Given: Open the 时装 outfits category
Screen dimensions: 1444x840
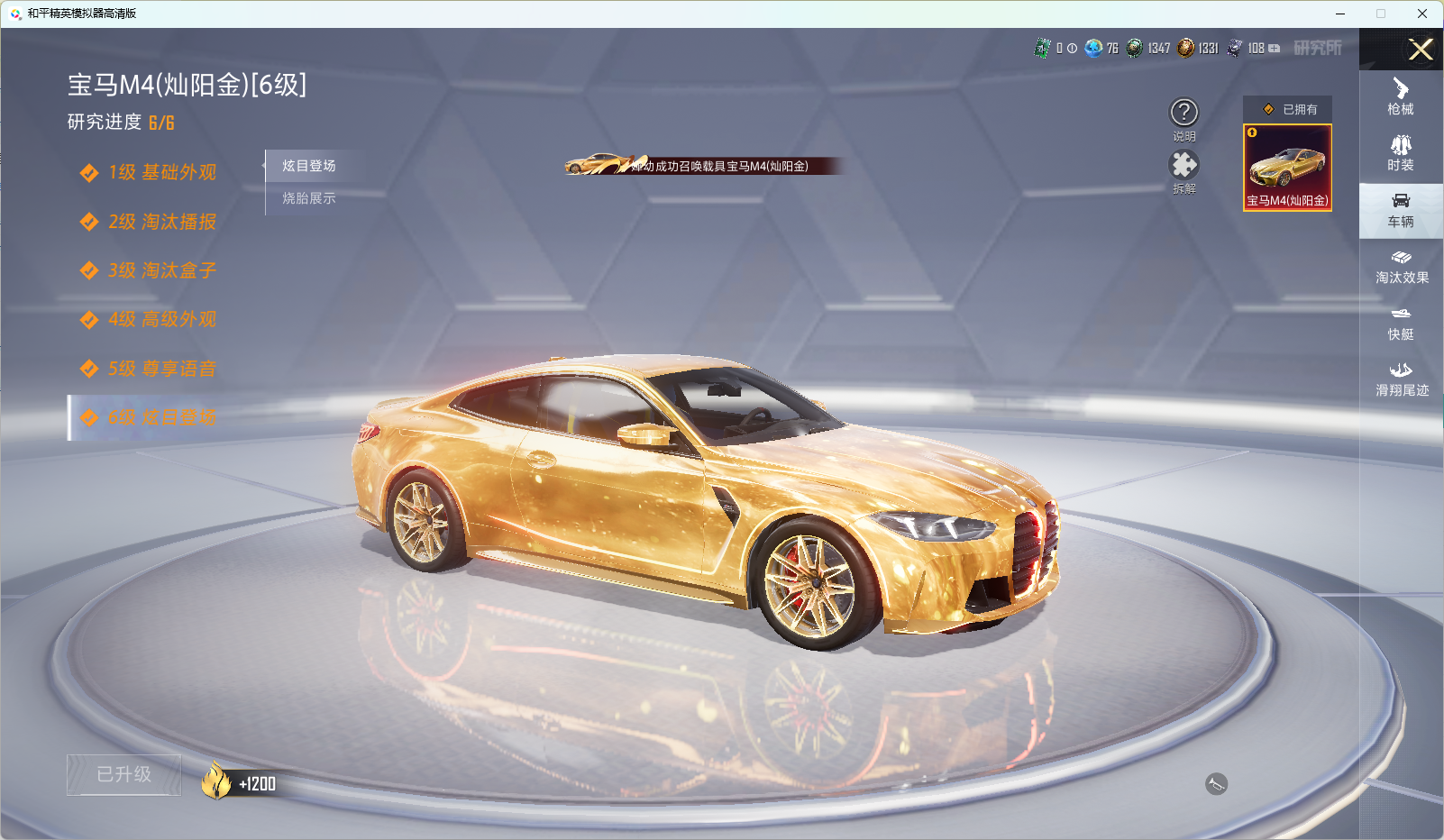Looking at the screenshot, I should point(1401,153).
